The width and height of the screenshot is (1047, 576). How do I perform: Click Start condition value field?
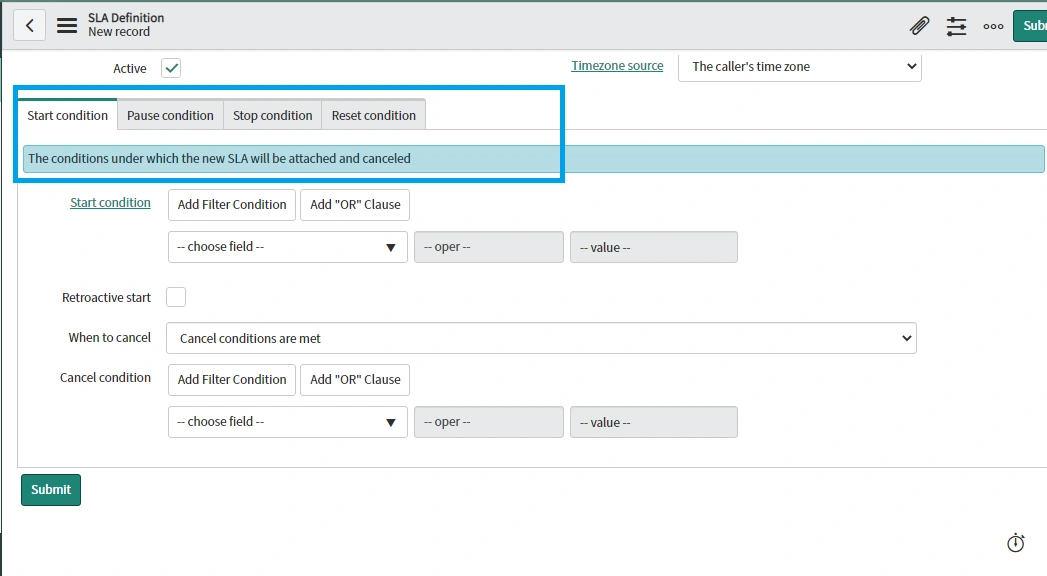pos(654,247)
